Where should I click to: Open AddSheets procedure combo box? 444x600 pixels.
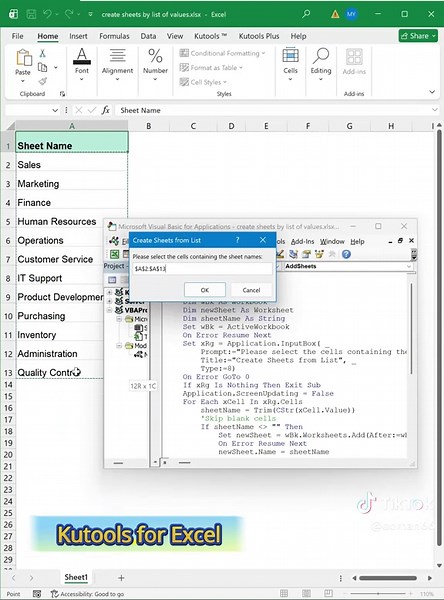pyautogui.click(x=348, y=266)
